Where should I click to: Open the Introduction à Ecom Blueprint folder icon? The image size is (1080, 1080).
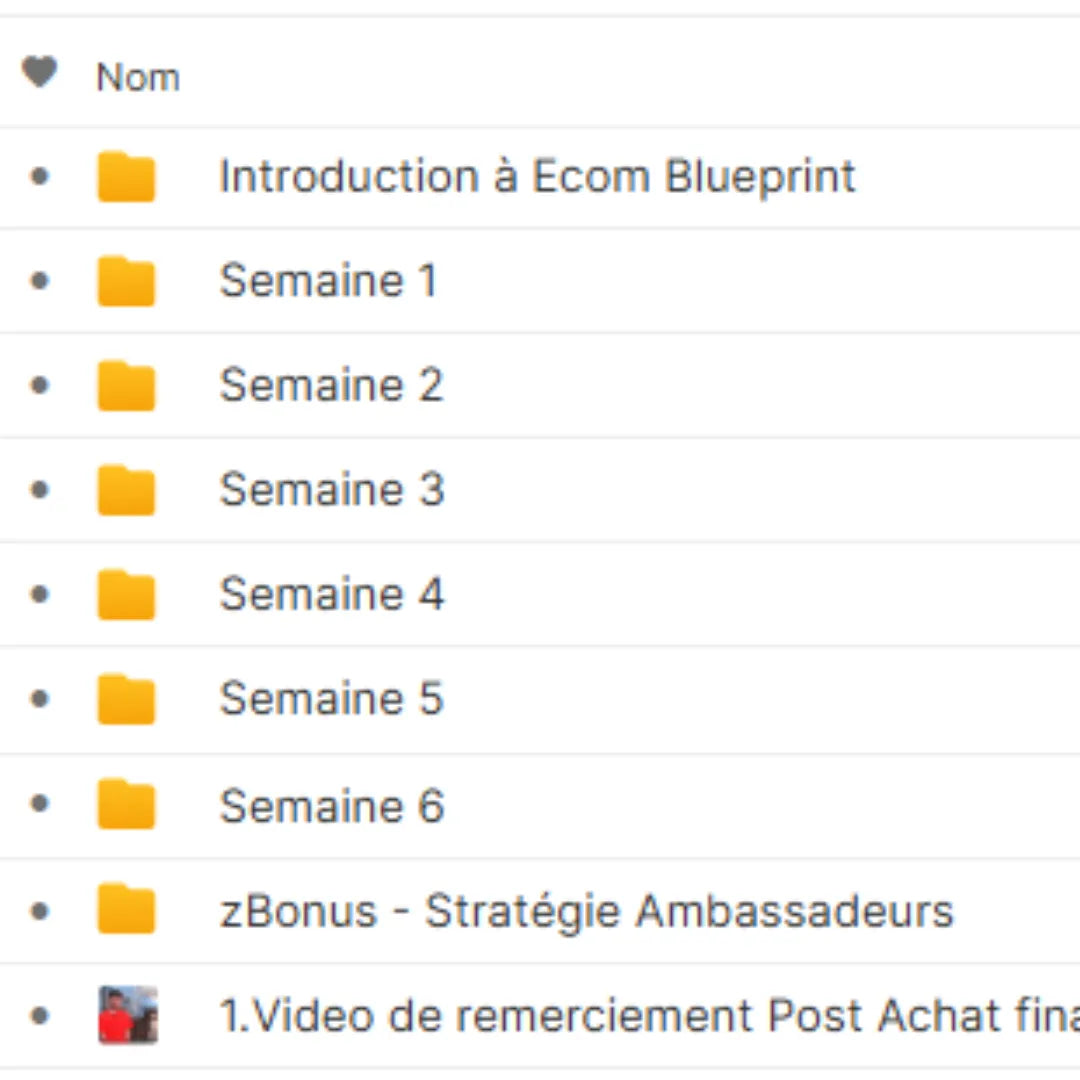coord(126,176)
